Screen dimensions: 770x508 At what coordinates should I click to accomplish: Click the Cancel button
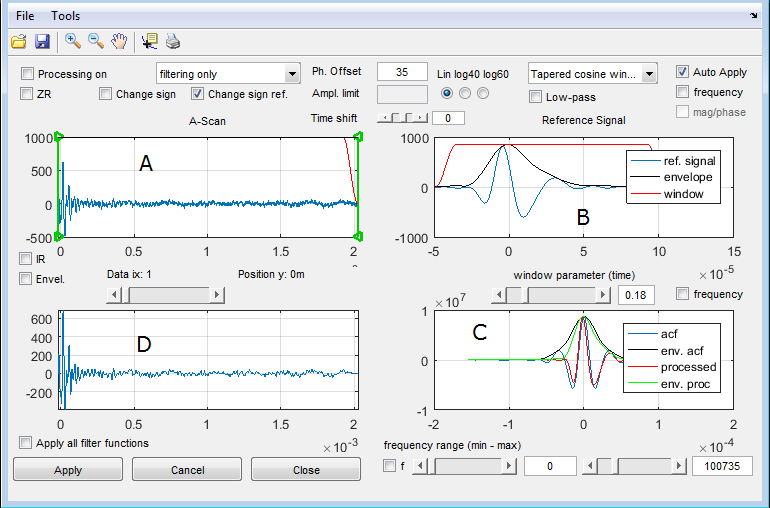(x=187, y=470)
